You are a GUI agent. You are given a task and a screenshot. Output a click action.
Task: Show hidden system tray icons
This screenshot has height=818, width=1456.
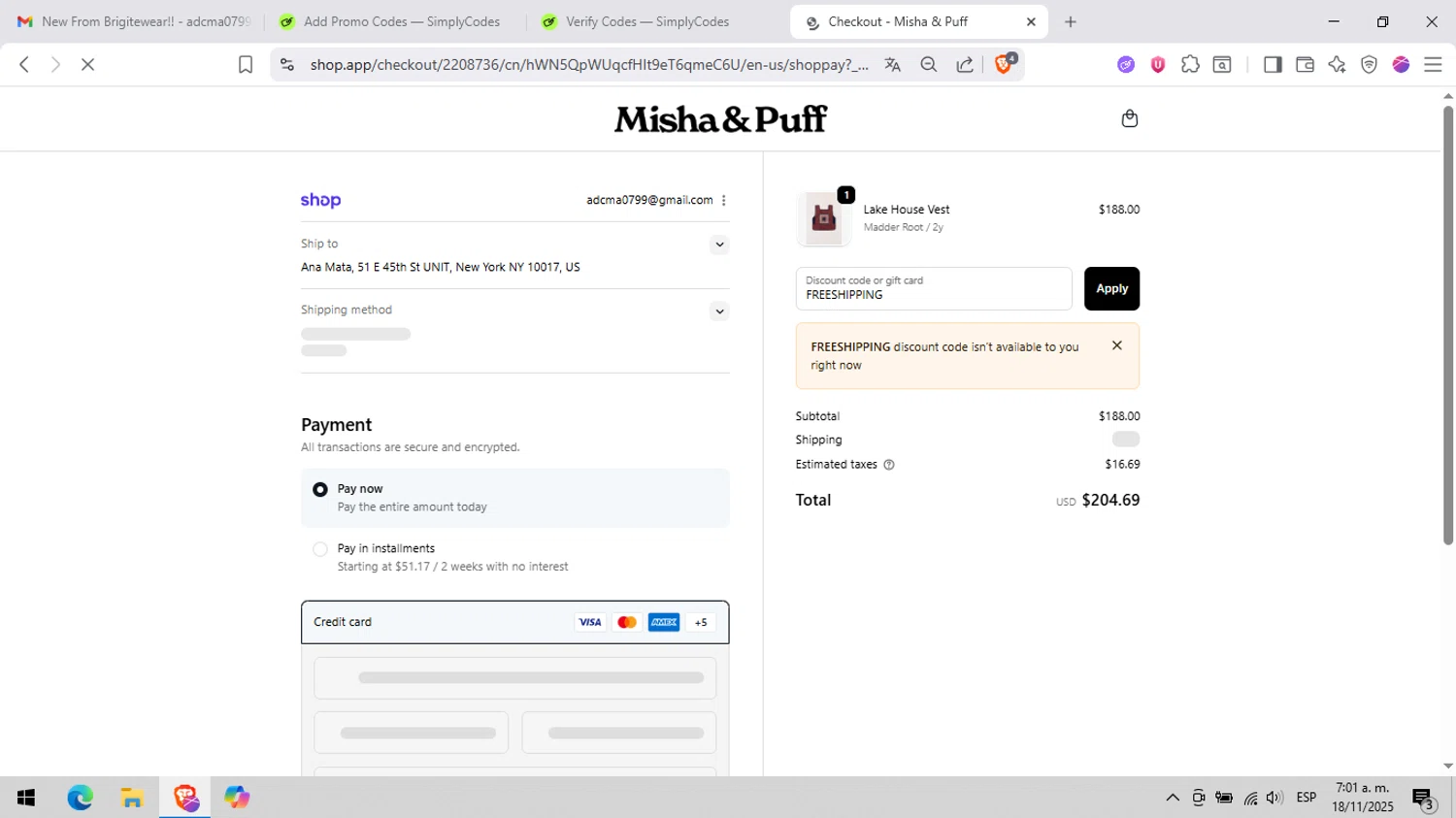click(1173, 798)
